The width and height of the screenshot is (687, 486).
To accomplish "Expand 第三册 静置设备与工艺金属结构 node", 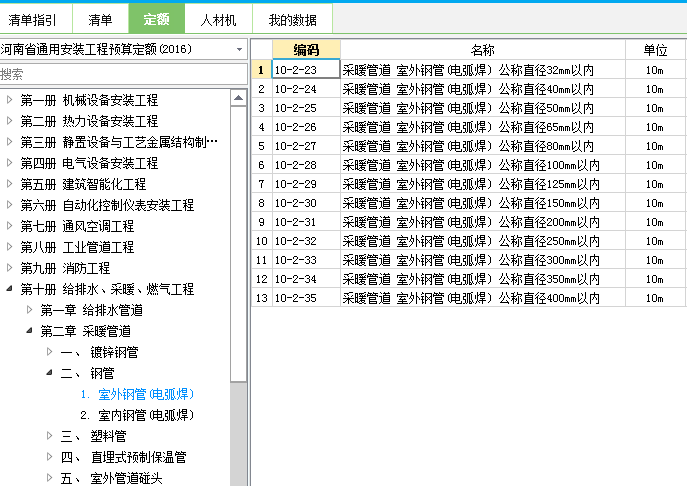I will coord(9,142).
